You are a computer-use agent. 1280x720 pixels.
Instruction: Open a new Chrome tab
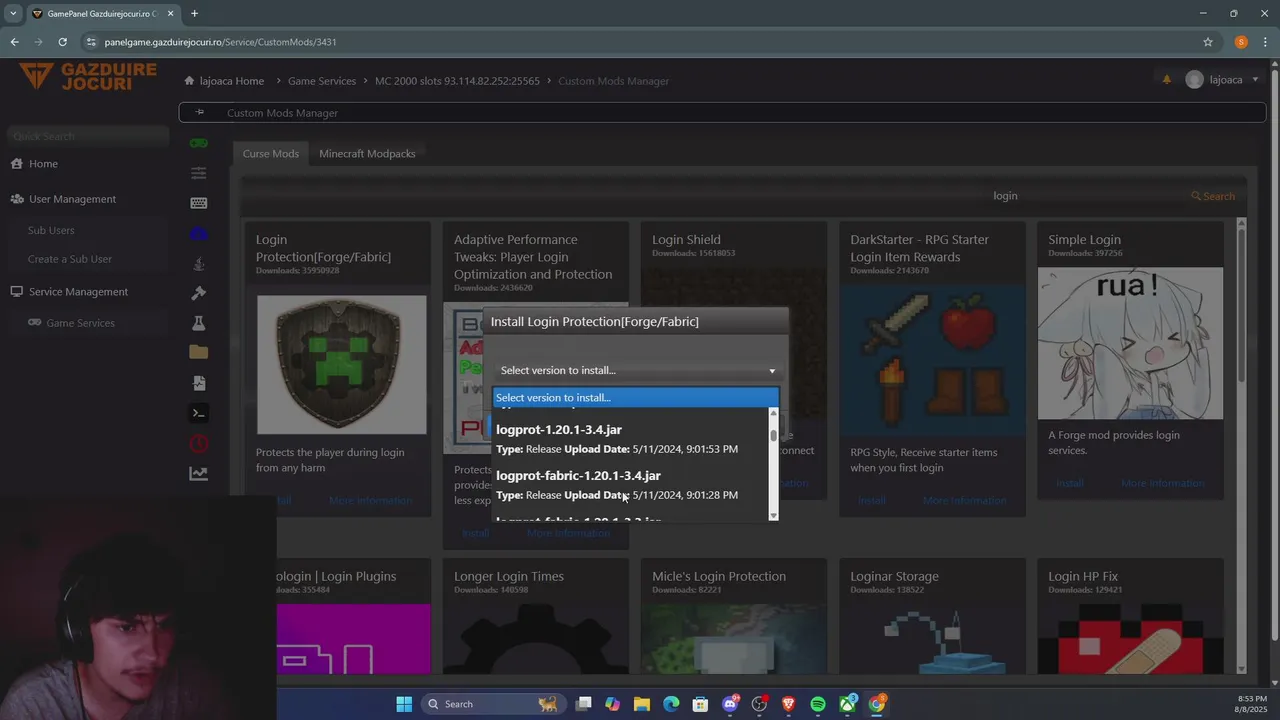pos(194,14)
